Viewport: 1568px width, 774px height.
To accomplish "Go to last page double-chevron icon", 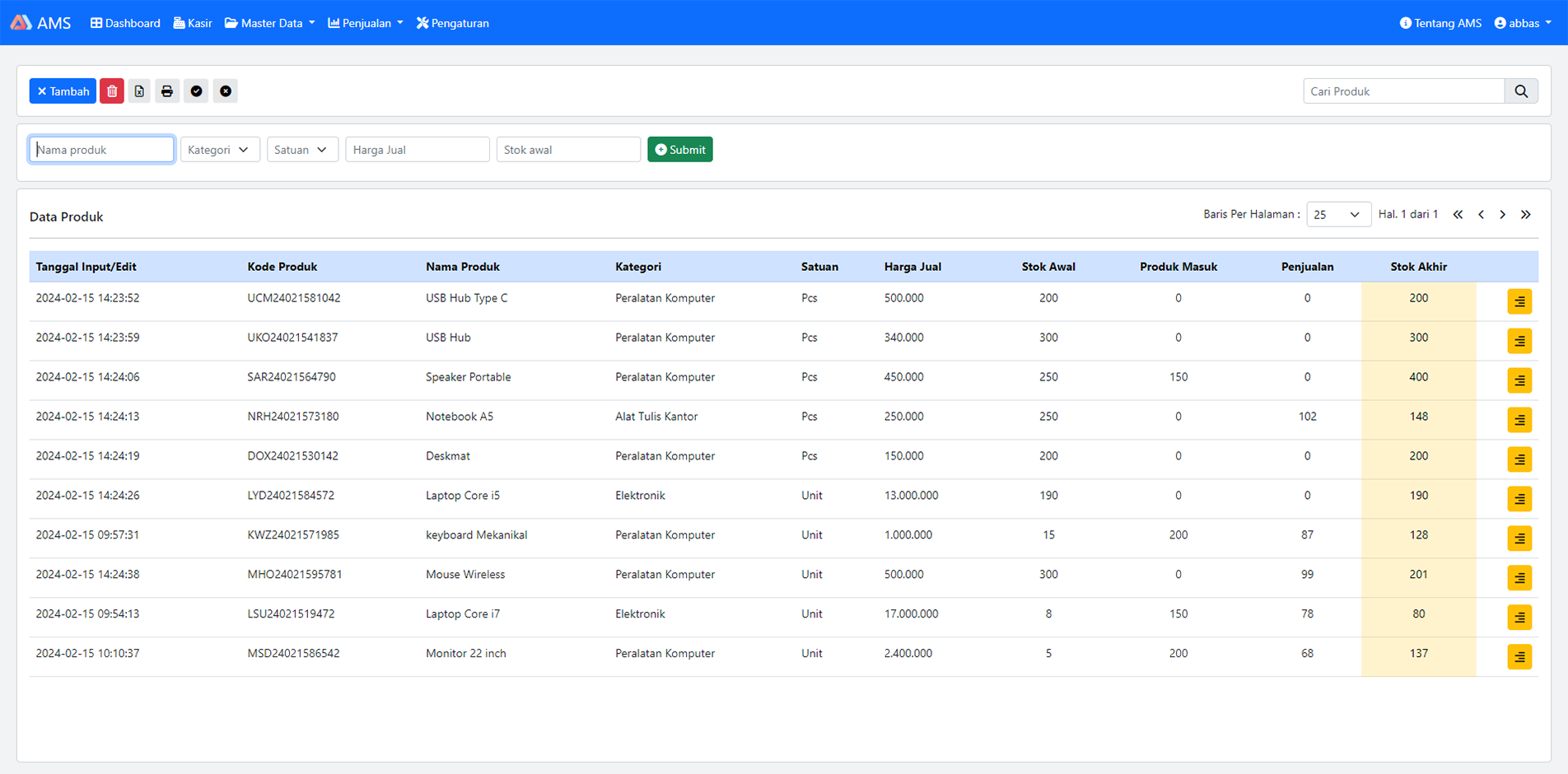I will pos(1526,215).
